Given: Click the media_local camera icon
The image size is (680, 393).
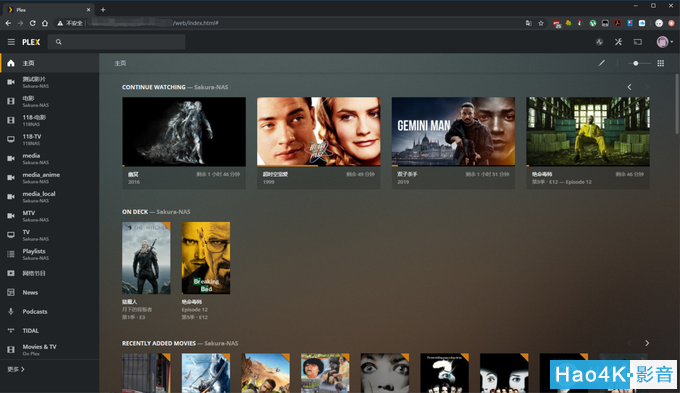Looking at the screenshot, I should click(11, 196).
